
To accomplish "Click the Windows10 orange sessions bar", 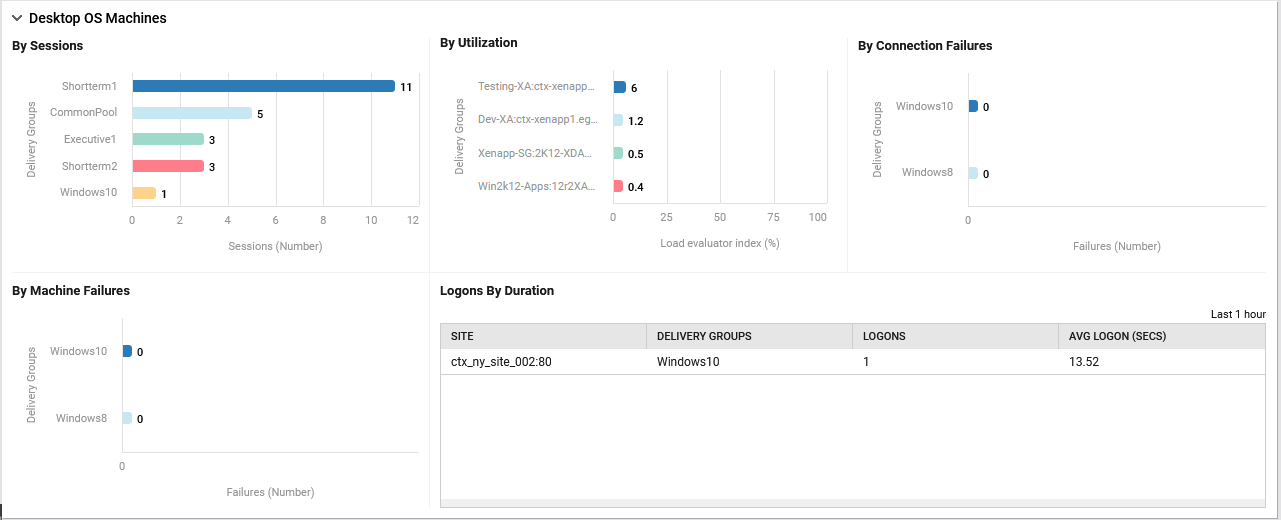I will point(144,193).
